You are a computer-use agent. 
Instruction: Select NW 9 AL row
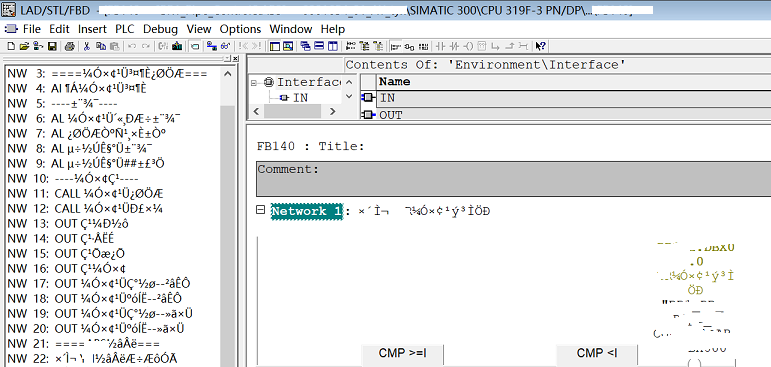coord(86,163)
